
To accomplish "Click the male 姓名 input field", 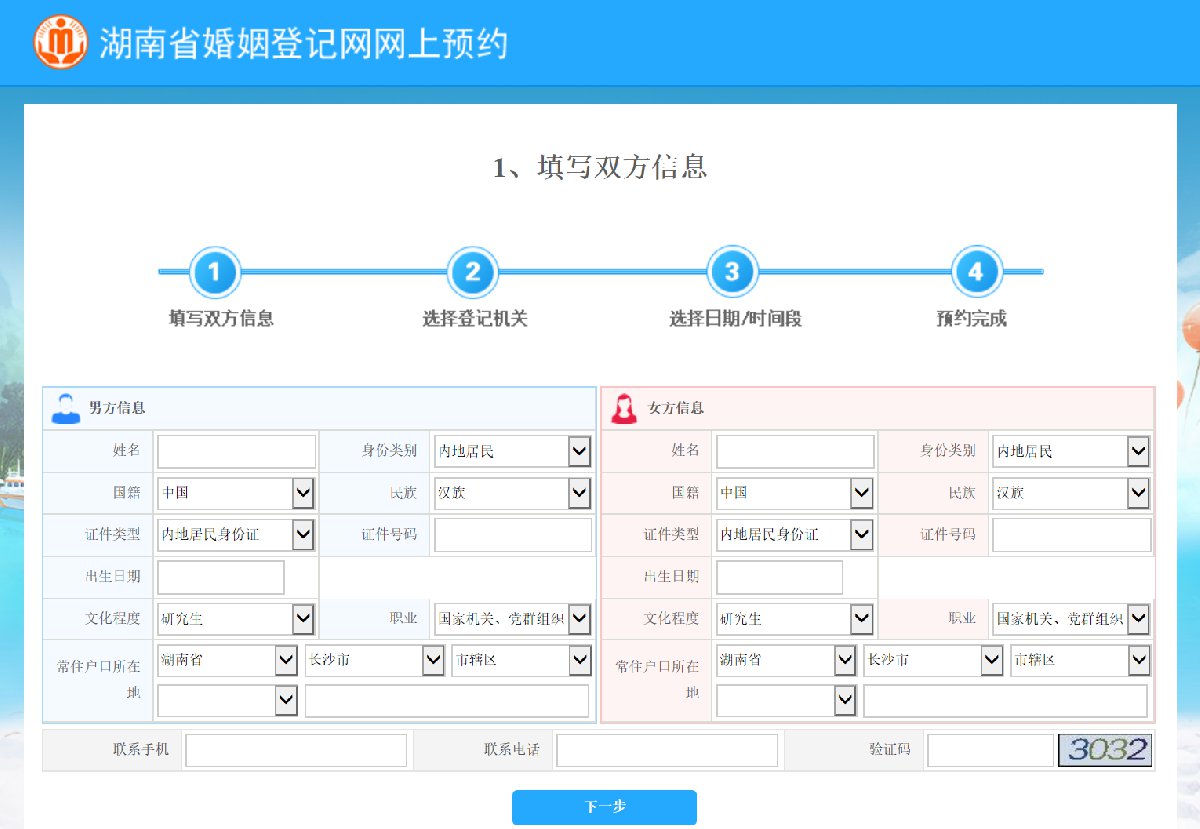I will click(236, 451).
